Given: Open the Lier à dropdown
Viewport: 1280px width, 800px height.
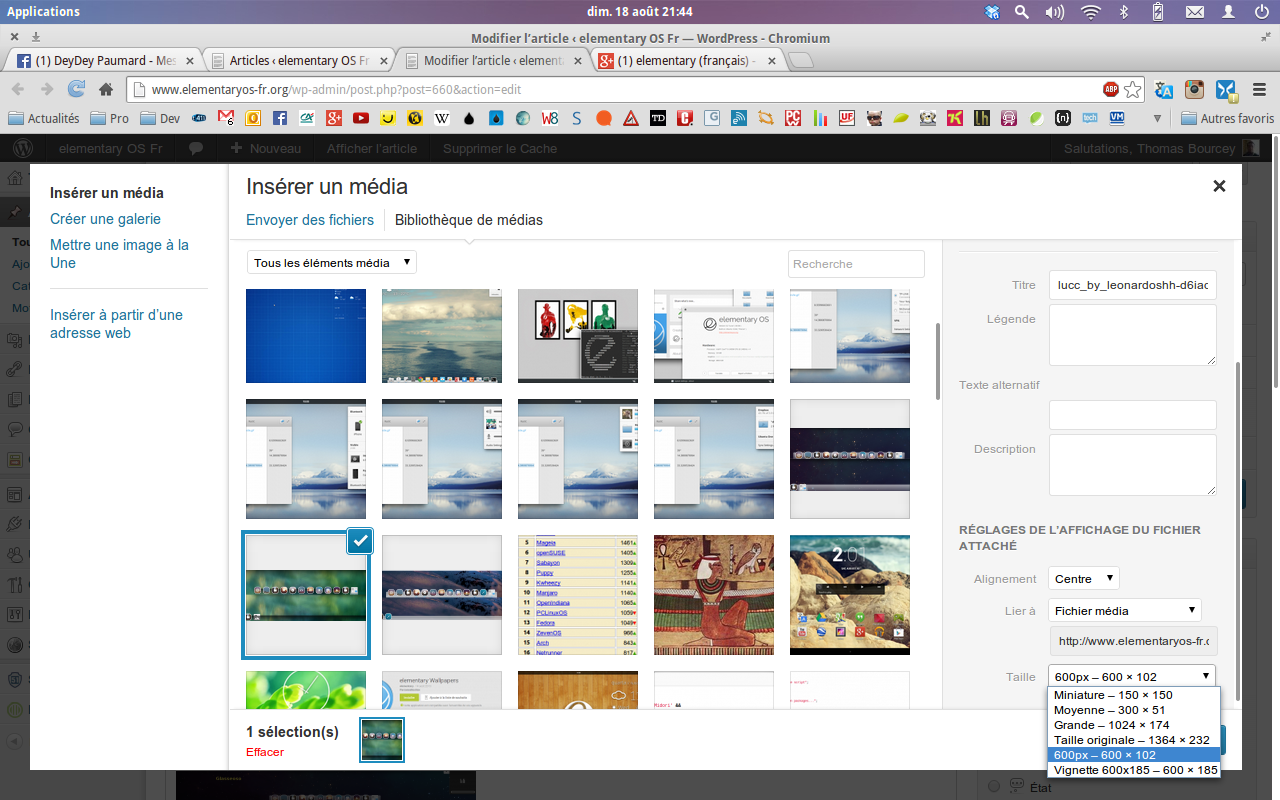Looking at the screenshot, I should click(1125, 610).
